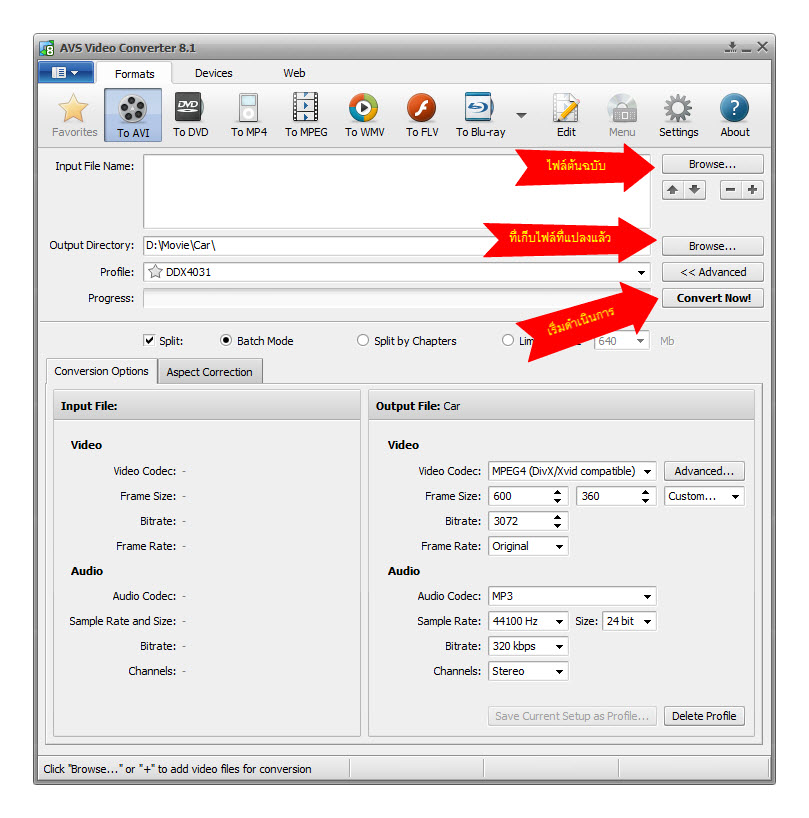Click the Progress bar

pos(397,298)
